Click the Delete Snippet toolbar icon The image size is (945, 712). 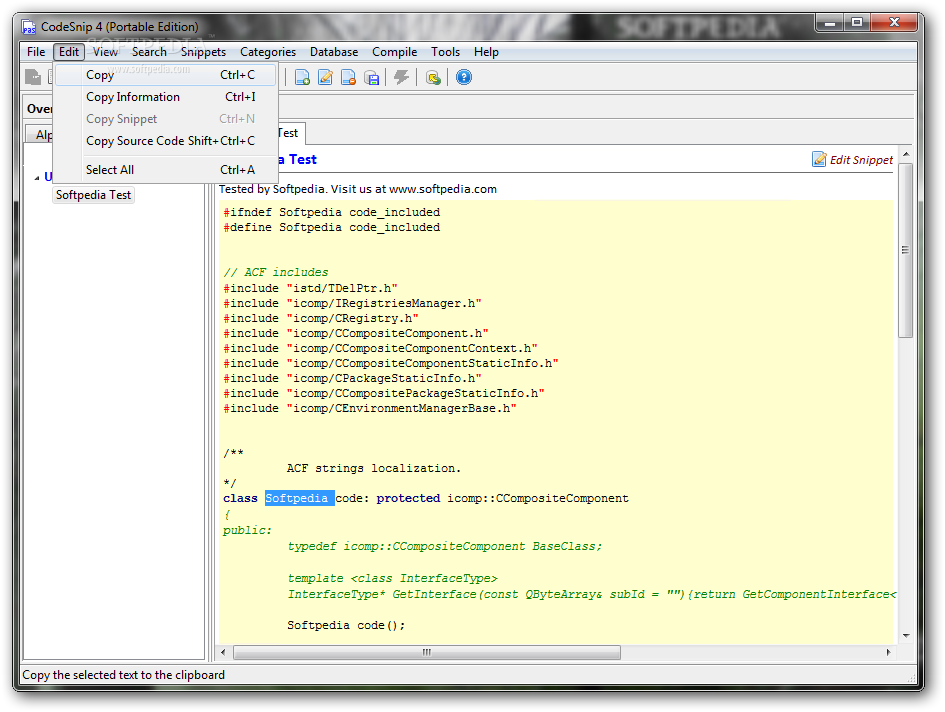[x=348, y=77]
